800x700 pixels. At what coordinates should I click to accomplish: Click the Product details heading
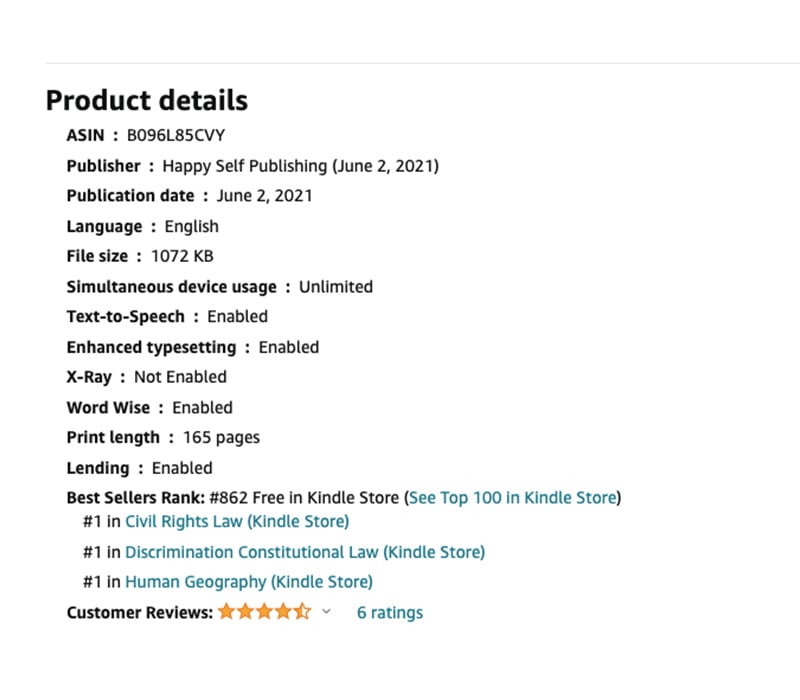click(147, 101)
